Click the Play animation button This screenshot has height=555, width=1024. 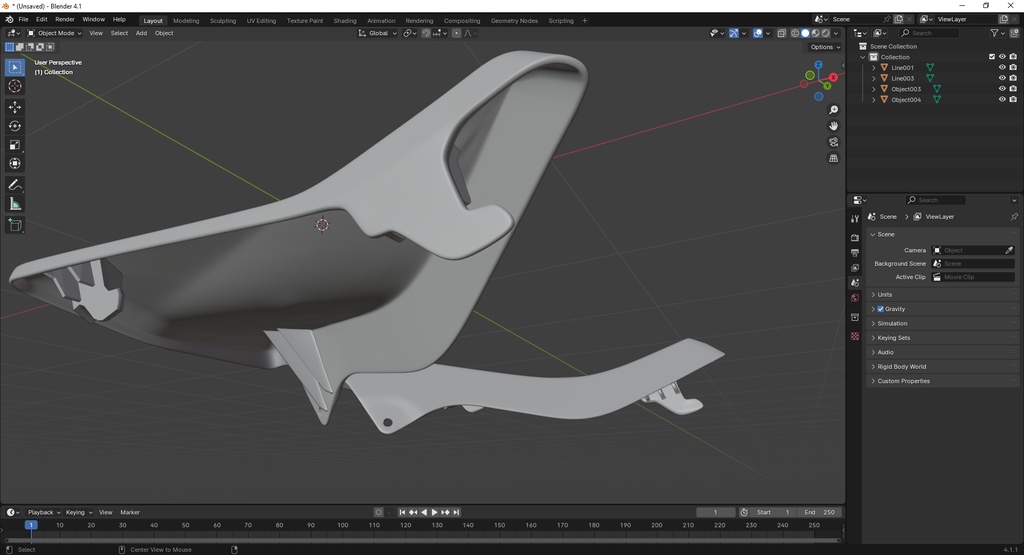pyautogui.click(x=434, y=513)
